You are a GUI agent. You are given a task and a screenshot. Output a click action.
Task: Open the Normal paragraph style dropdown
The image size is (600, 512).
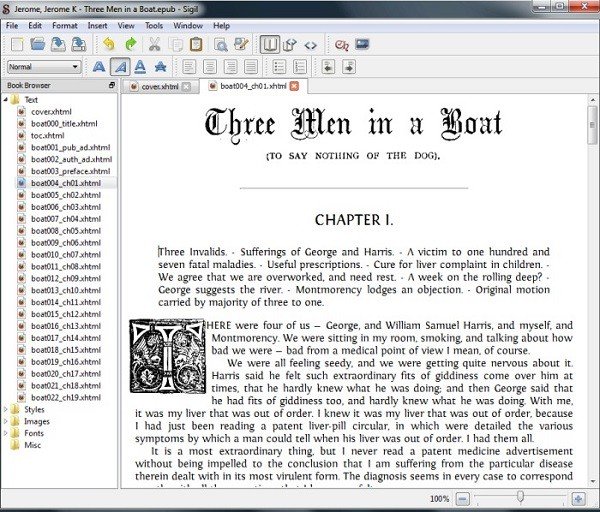point(44,67)
